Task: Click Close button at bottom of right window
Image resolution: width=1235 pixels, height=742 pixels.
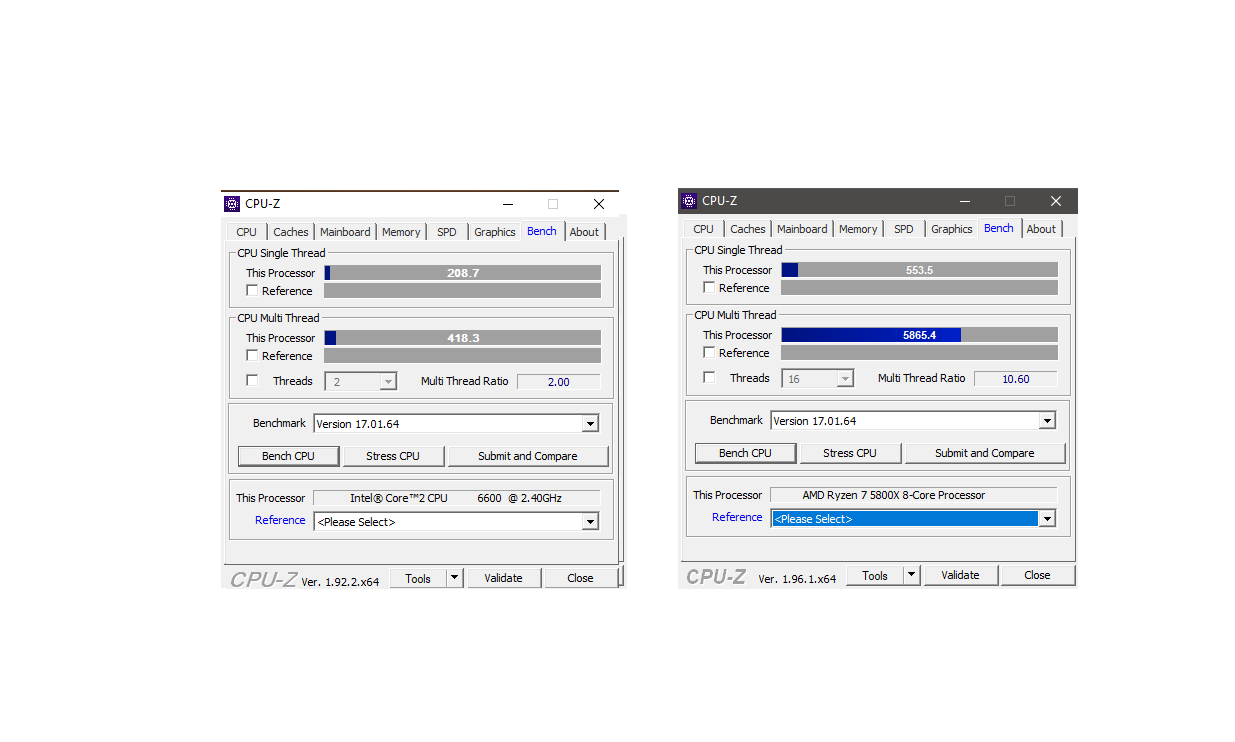Action: [1037, 575]
